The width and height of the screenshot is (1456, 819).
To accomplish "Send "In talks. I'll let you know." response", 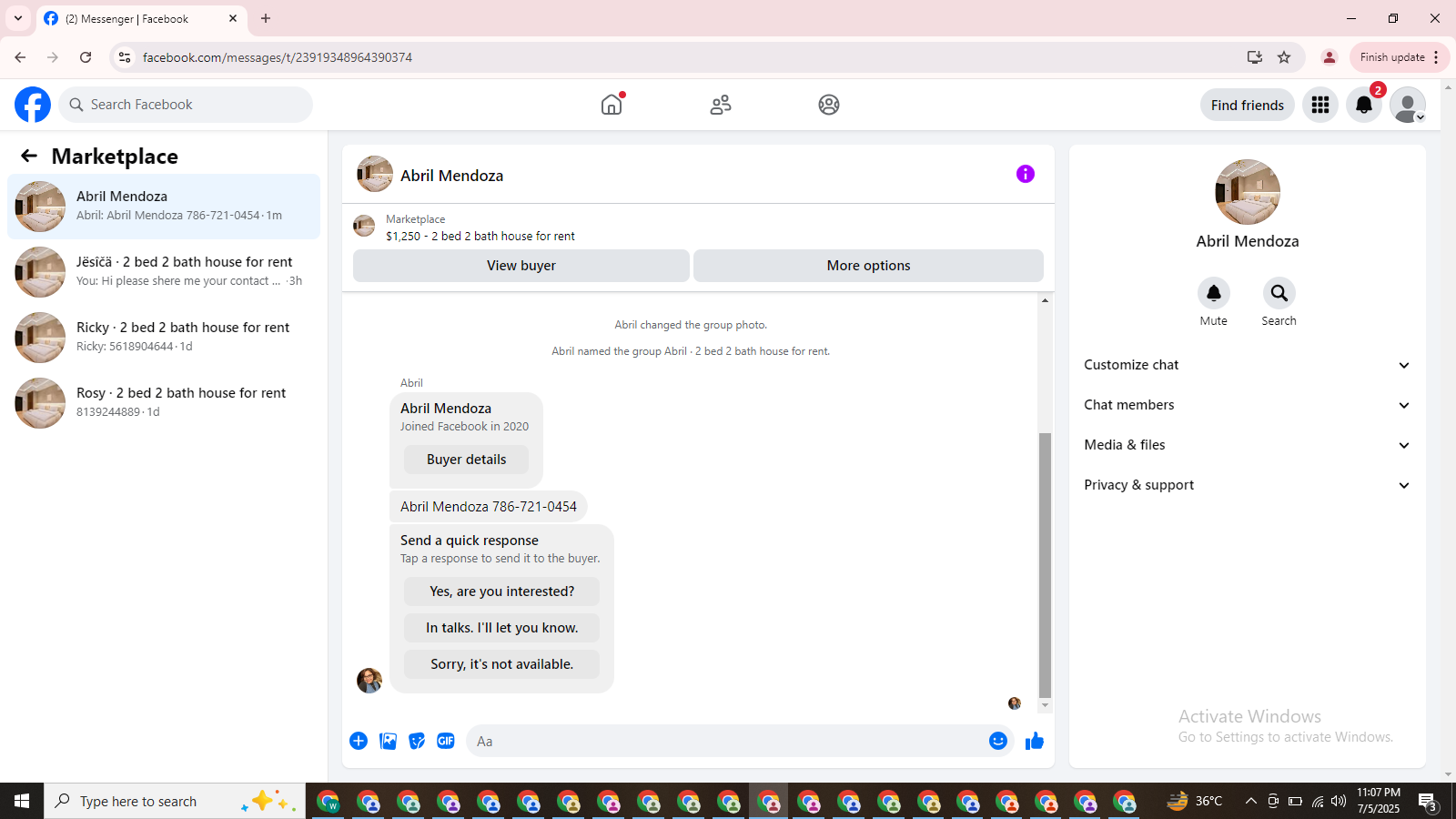I will coord(502,628).
